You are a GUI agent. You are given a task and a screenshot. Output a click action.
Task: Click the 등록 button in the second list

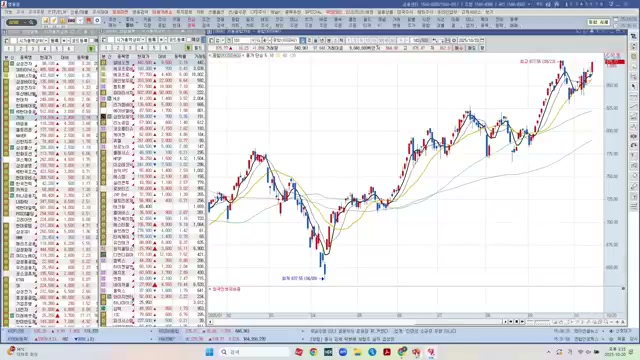(x=152, y=40)
